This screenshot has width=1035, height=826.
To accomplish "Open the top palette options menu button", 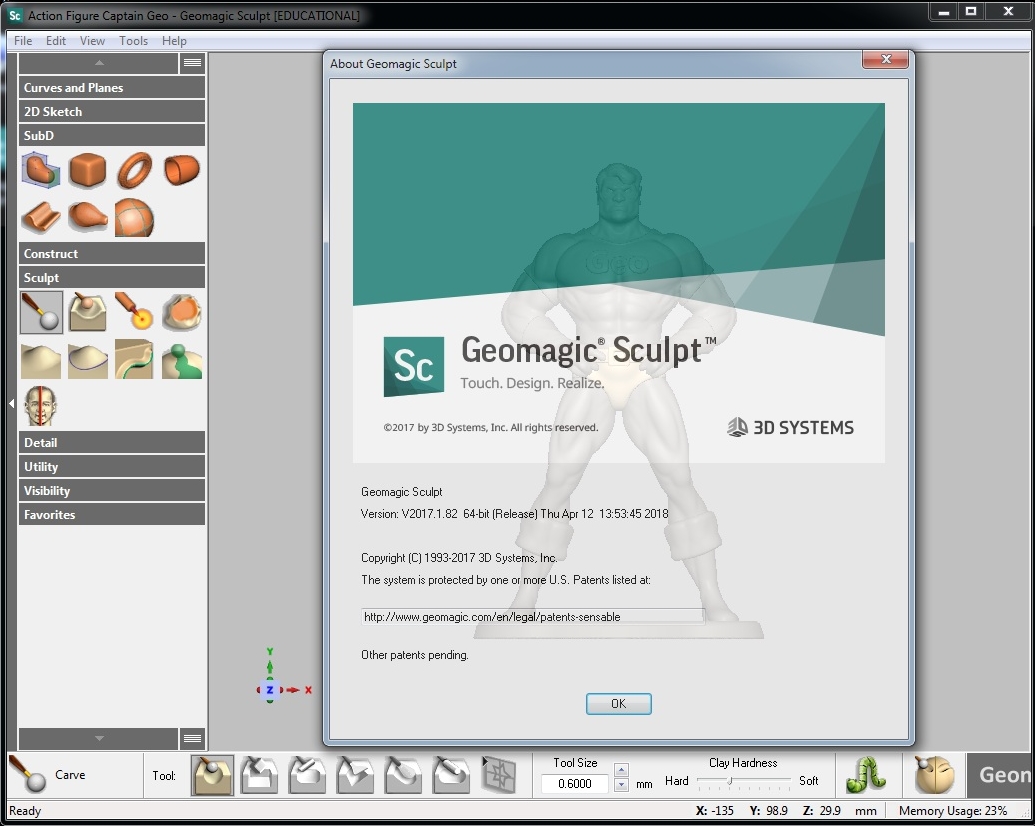I will [x=192, y=63].
